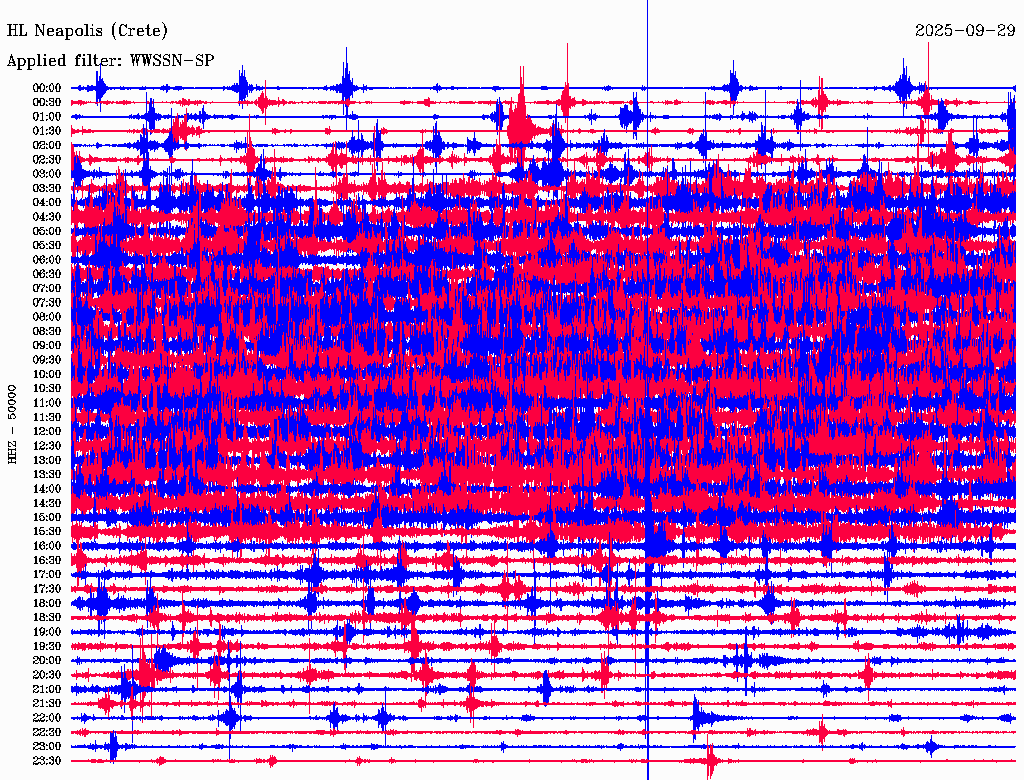This screenshot has width=1024, height=780.
Task: Select the 03:00 time row label
Action: pyautogui.click(x=47, y=174)
